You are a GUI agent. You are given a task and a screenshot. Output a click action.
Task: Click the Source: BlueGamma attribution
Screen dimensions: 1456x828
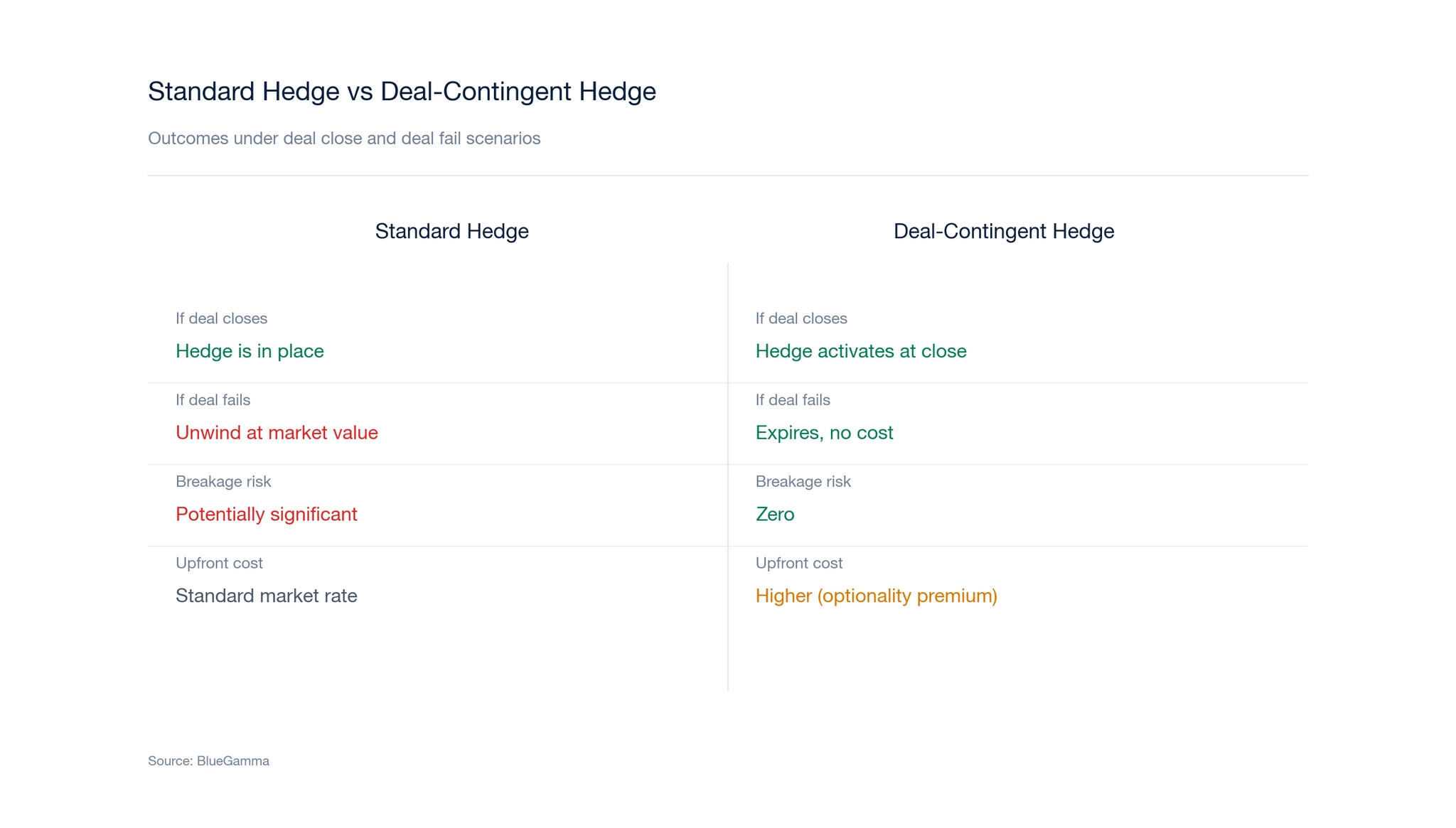pos(208,760)
